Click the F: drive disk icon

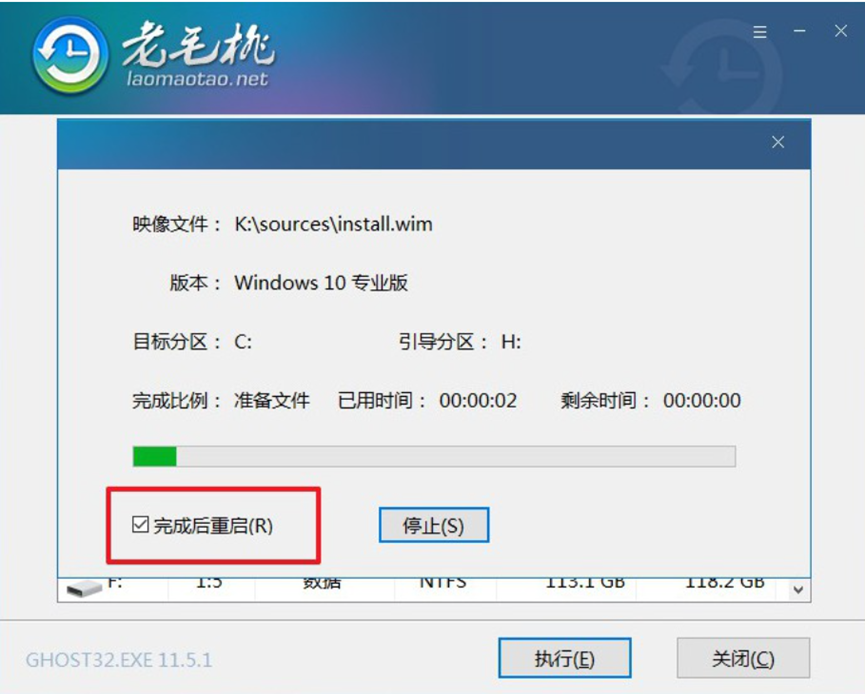point(84,588)
